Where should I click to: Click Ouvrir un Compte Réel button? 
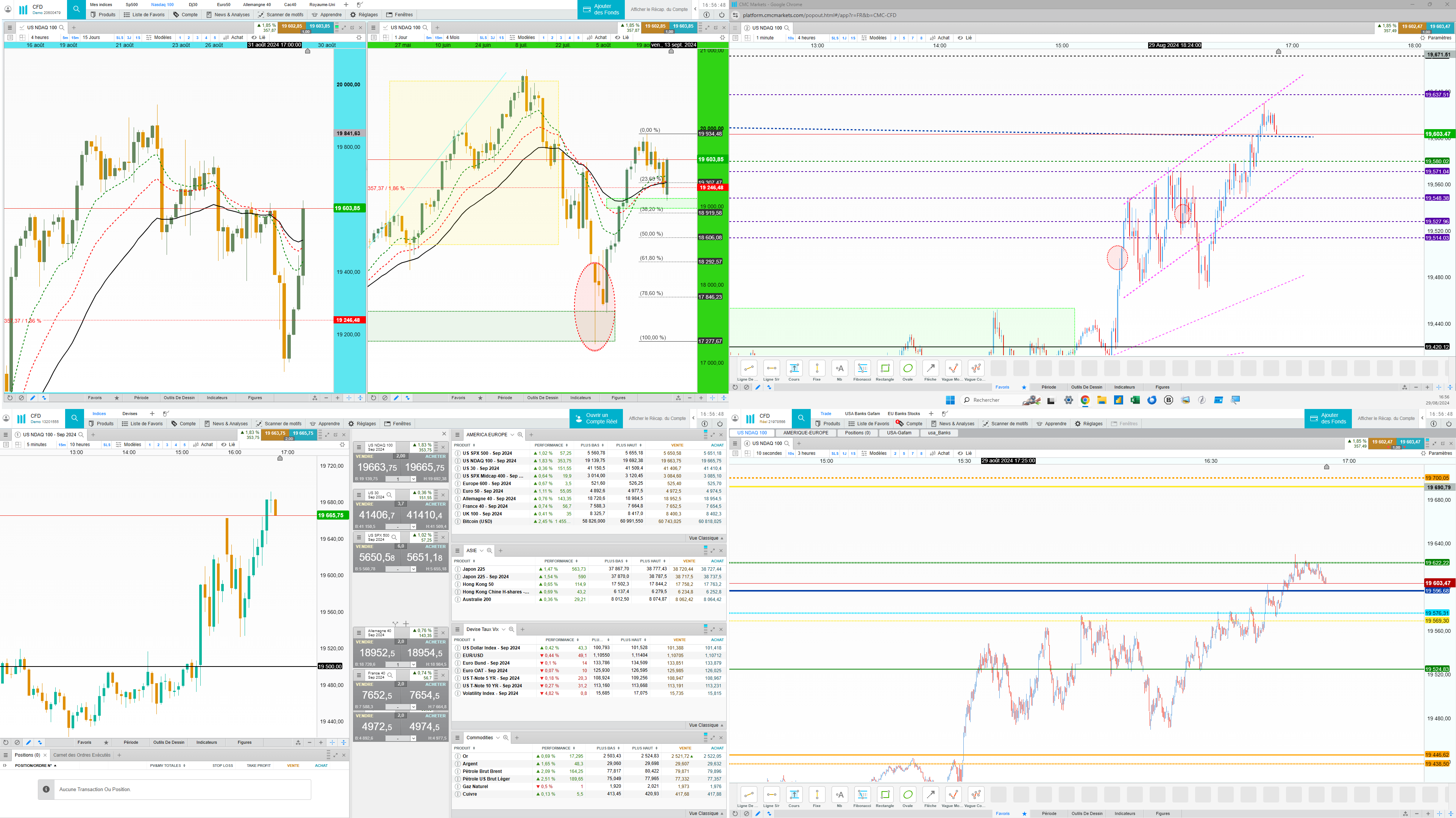pos(596,418)
